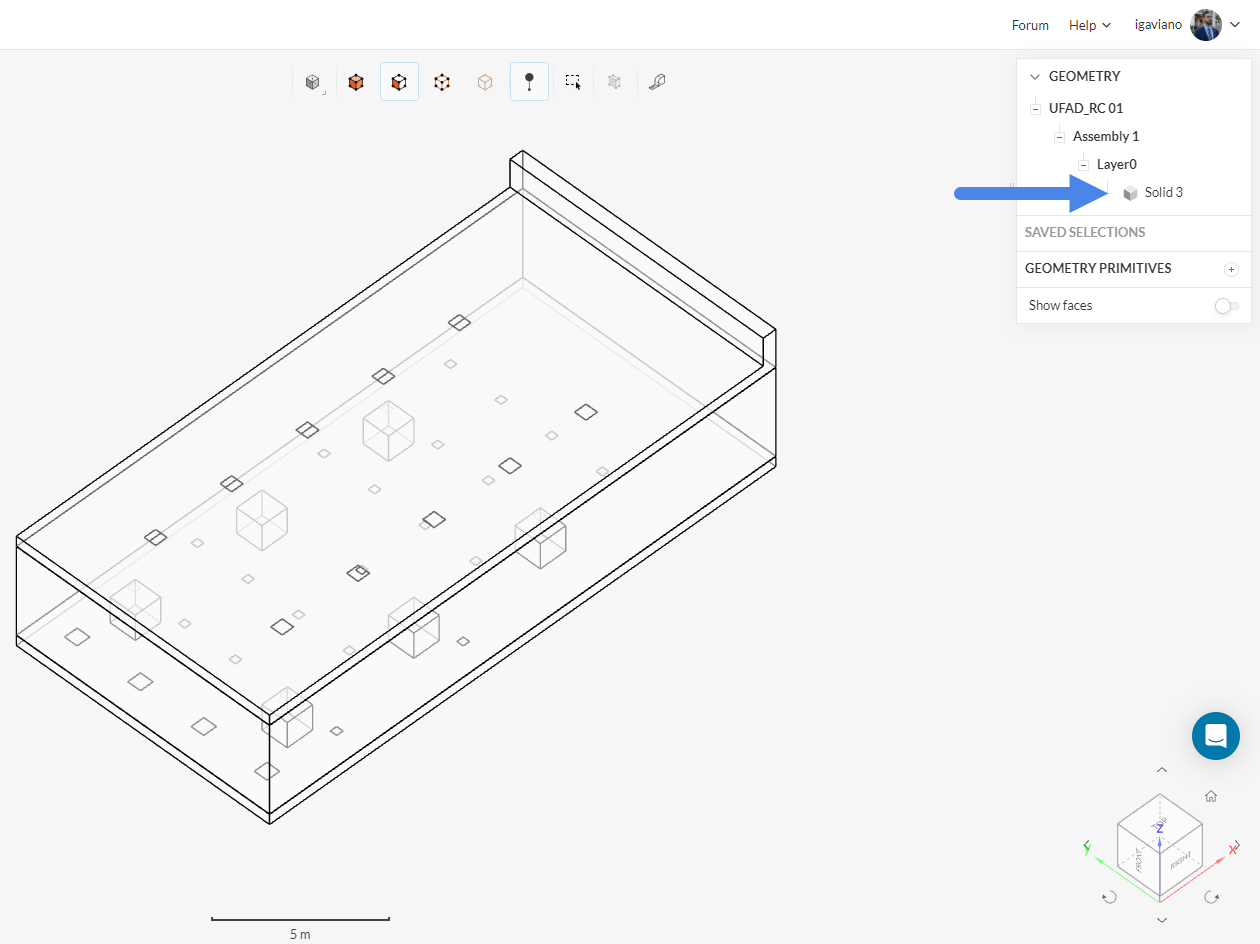
Task: Open the Forum link
Action: 1030,25
